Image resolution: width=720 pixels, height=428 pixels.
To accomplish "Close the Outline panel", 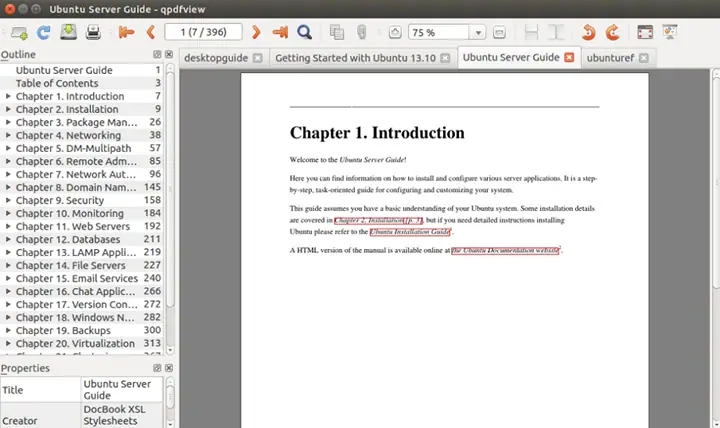I will point(169,54).
